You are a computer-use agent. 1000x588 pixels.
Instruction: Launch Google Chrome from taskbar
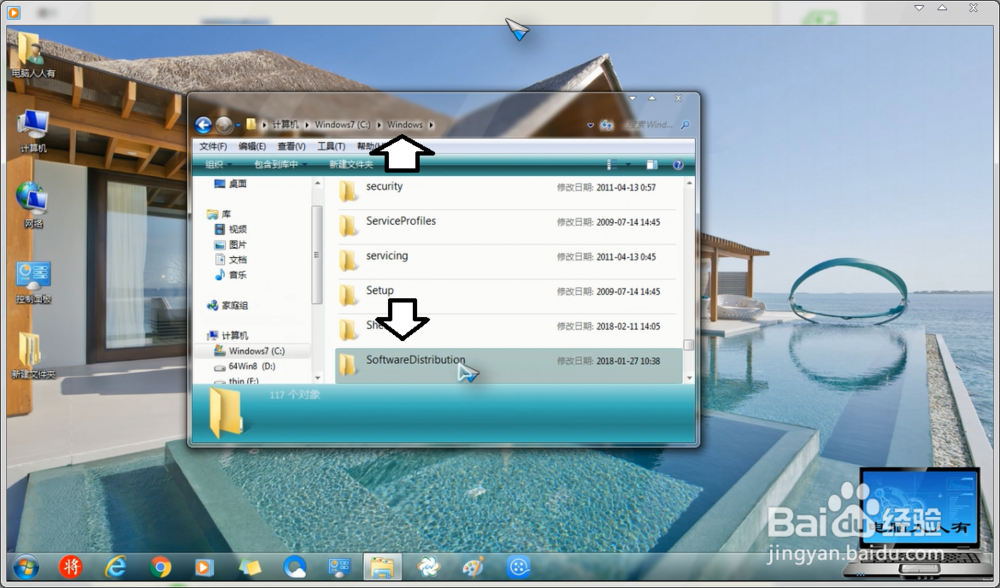pyautogui.click(x=160, y=567)
